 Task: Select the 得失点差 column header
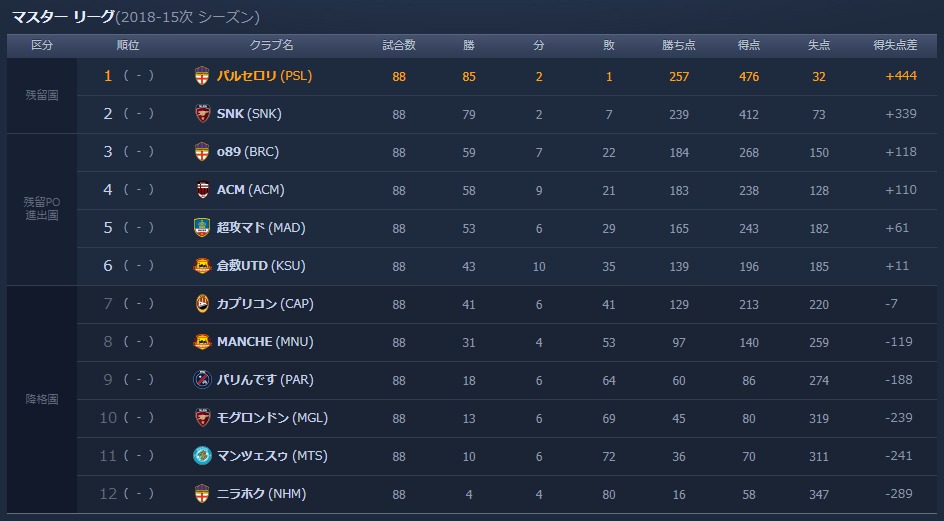point(895,45)
